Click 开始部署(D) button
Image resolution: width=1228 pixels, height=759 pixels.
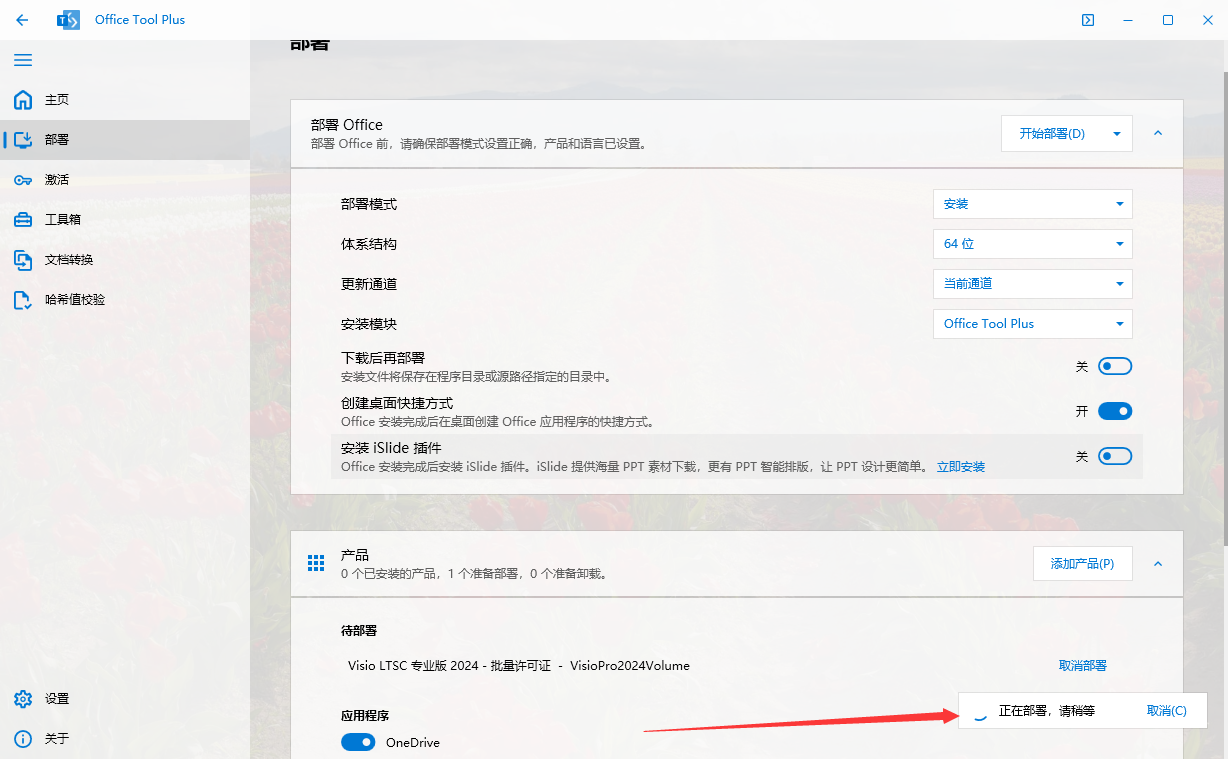point(1052,134)
